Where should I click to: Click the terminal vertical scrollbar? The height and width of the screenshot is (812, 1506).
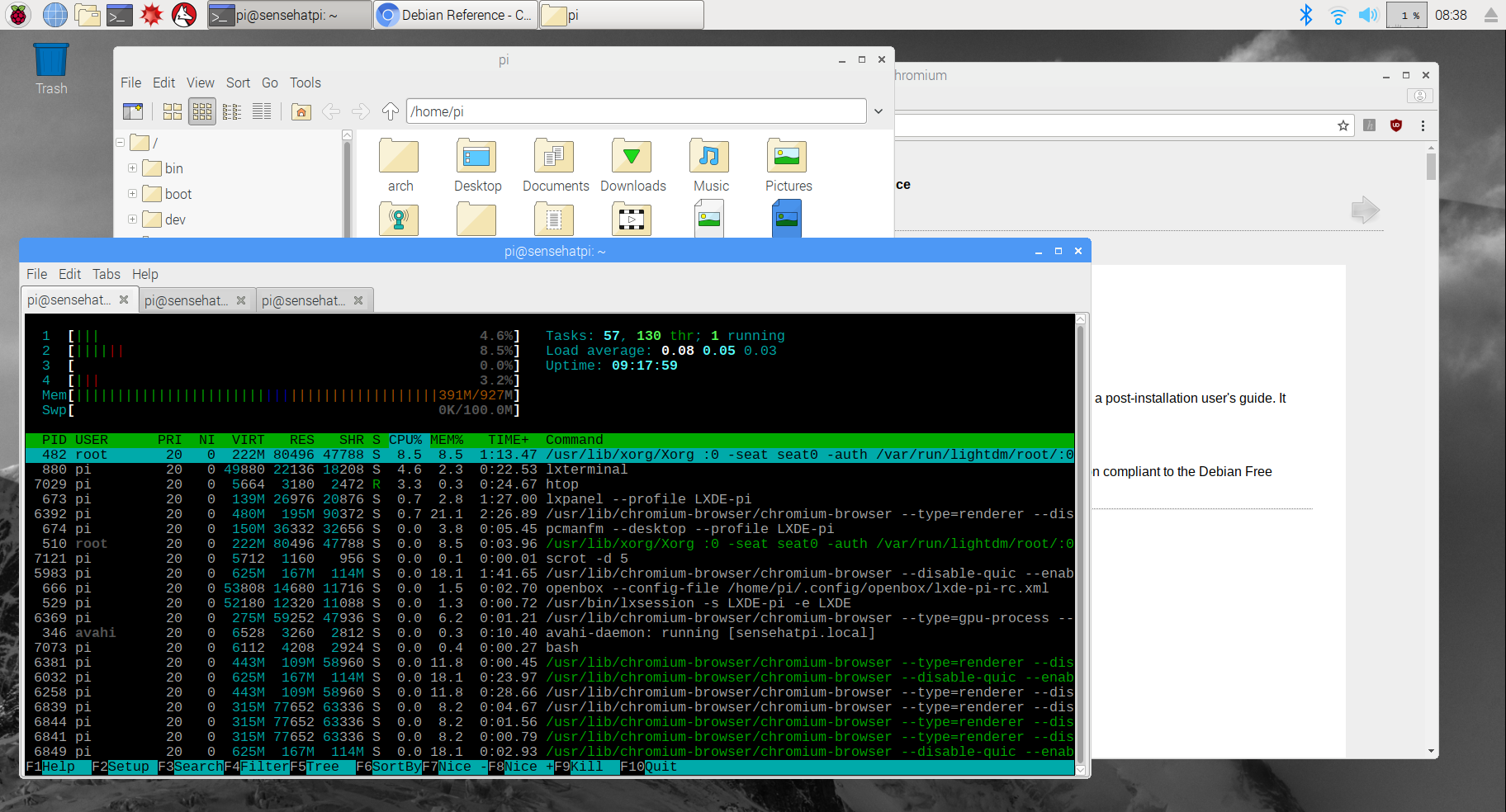coord(1080,545)
